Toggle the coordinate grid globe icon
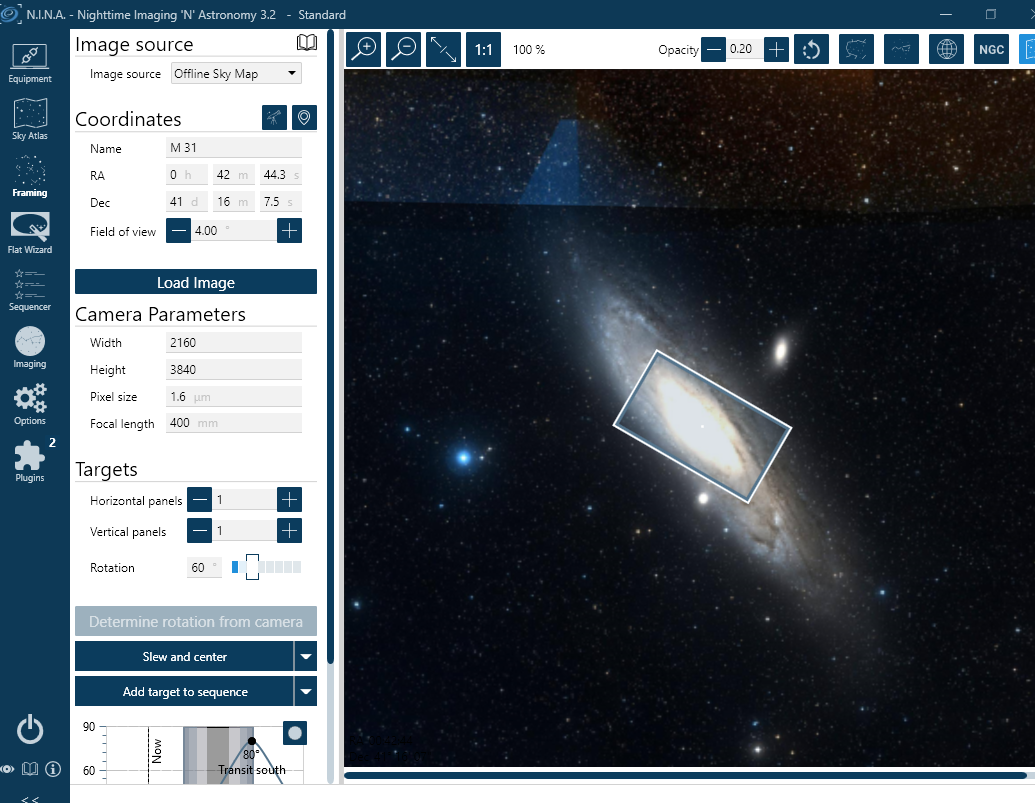Viewport: 1035px width, 803px height. click(947, 49)
